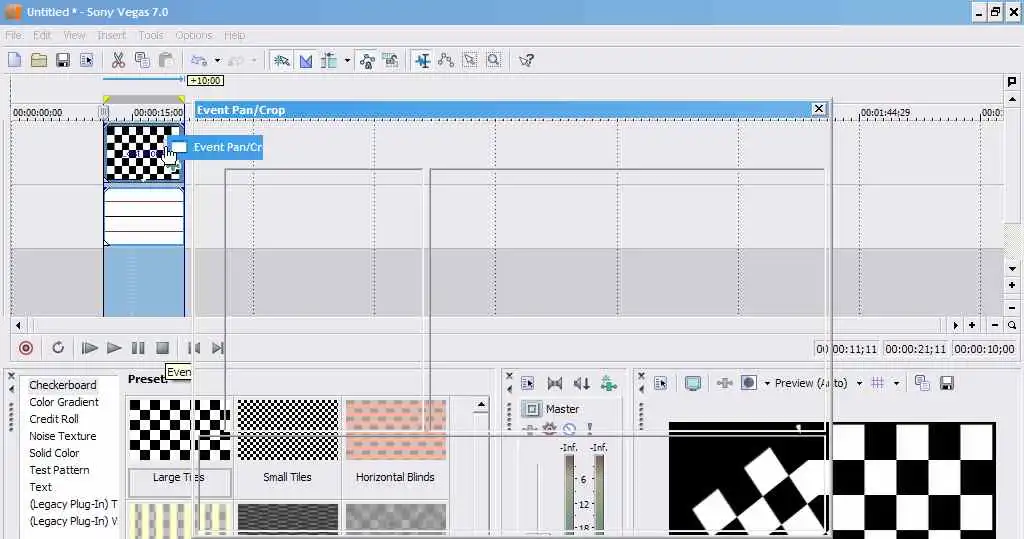Click the Downmix Output icon in the mixer
The image size is (1024, 539).
pos(554,384)
